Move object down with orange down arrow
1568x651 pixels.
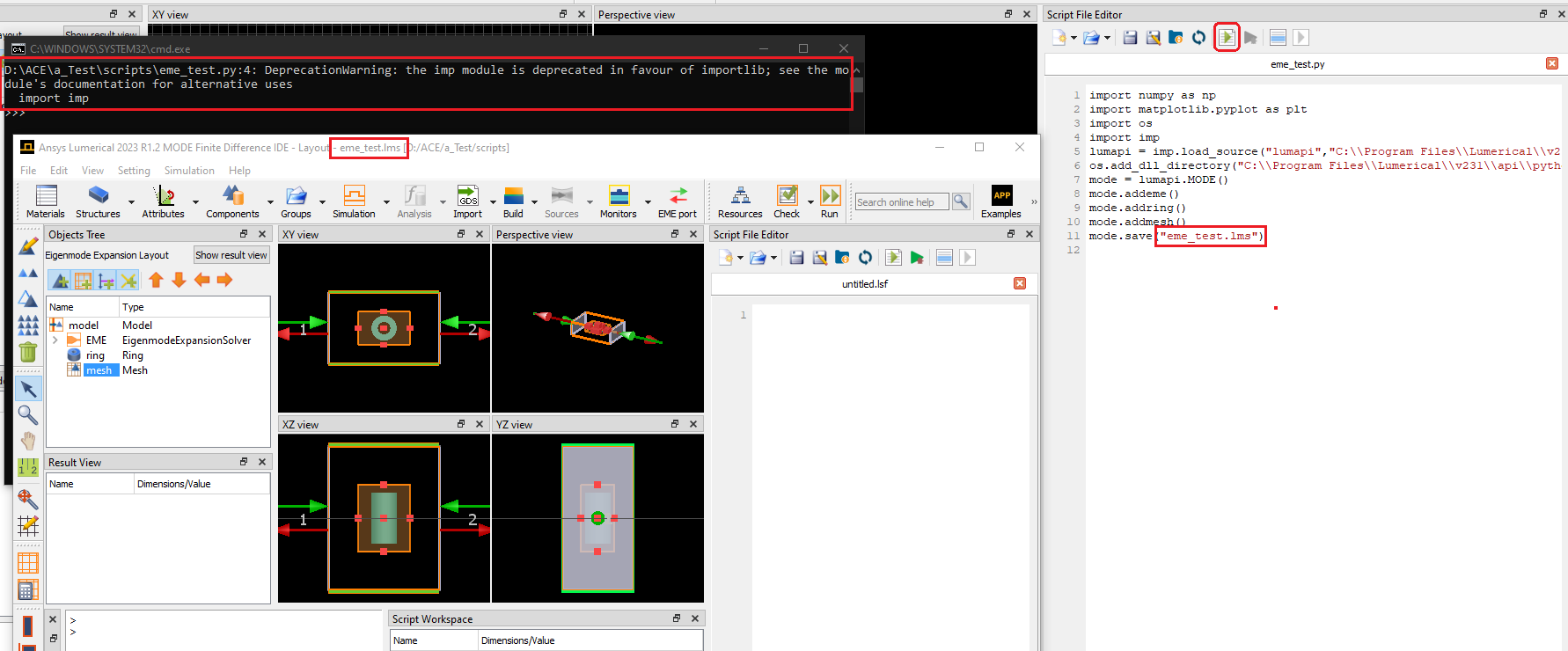180,280
